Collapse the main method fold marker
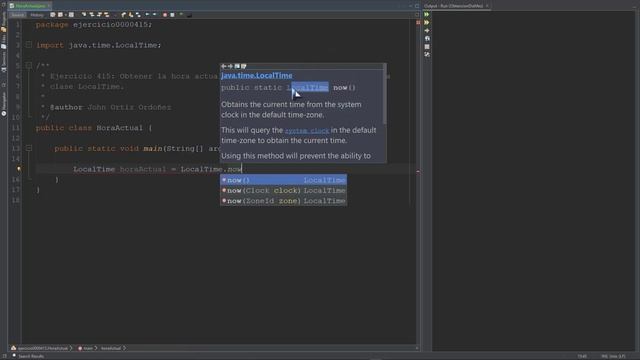The width and height of the screenshot is (640, 360). 29,148
